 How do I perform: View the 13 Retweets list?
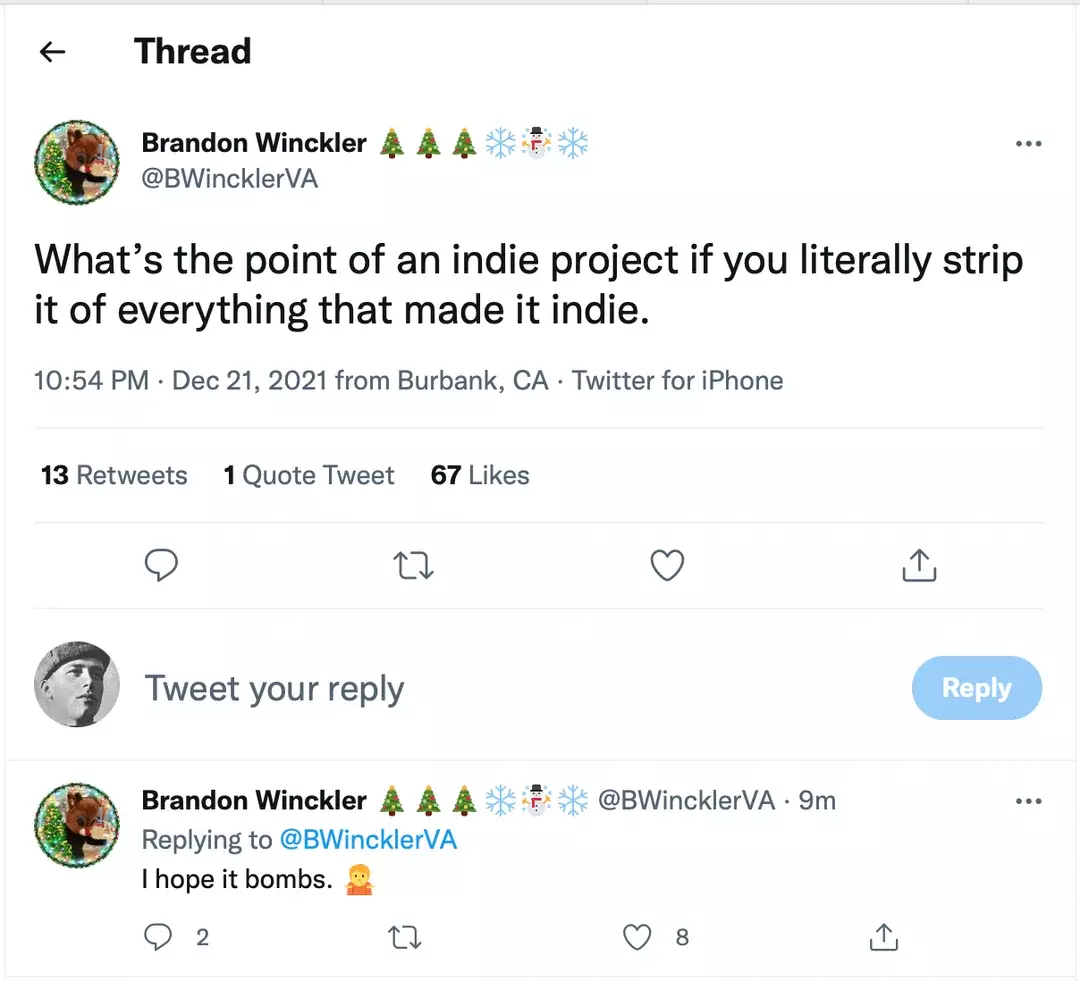point(114,475)
